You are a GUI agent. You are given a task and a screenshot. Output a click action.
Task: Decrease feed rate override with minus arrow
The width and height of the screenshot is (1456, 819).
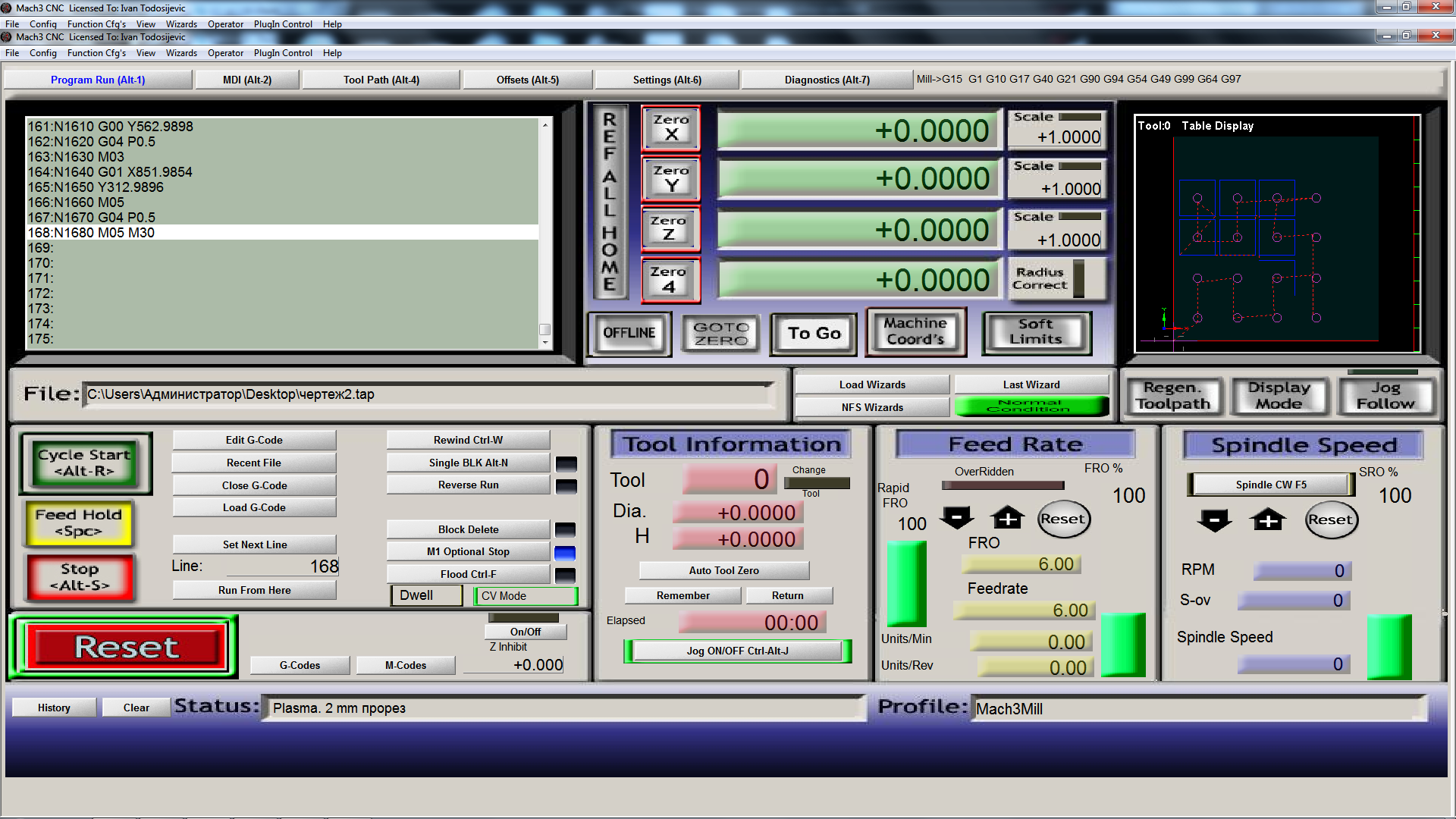[956, 519]
